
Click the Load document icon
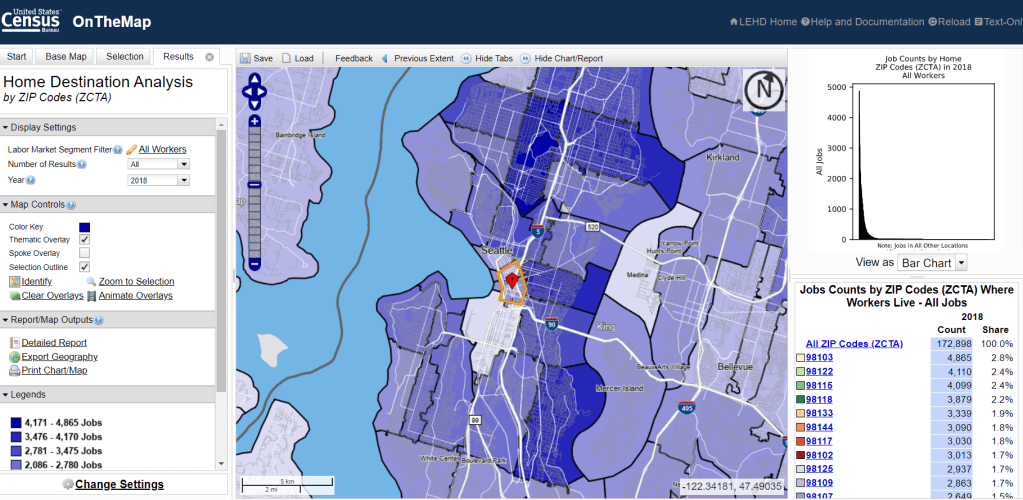pos(287,58)
